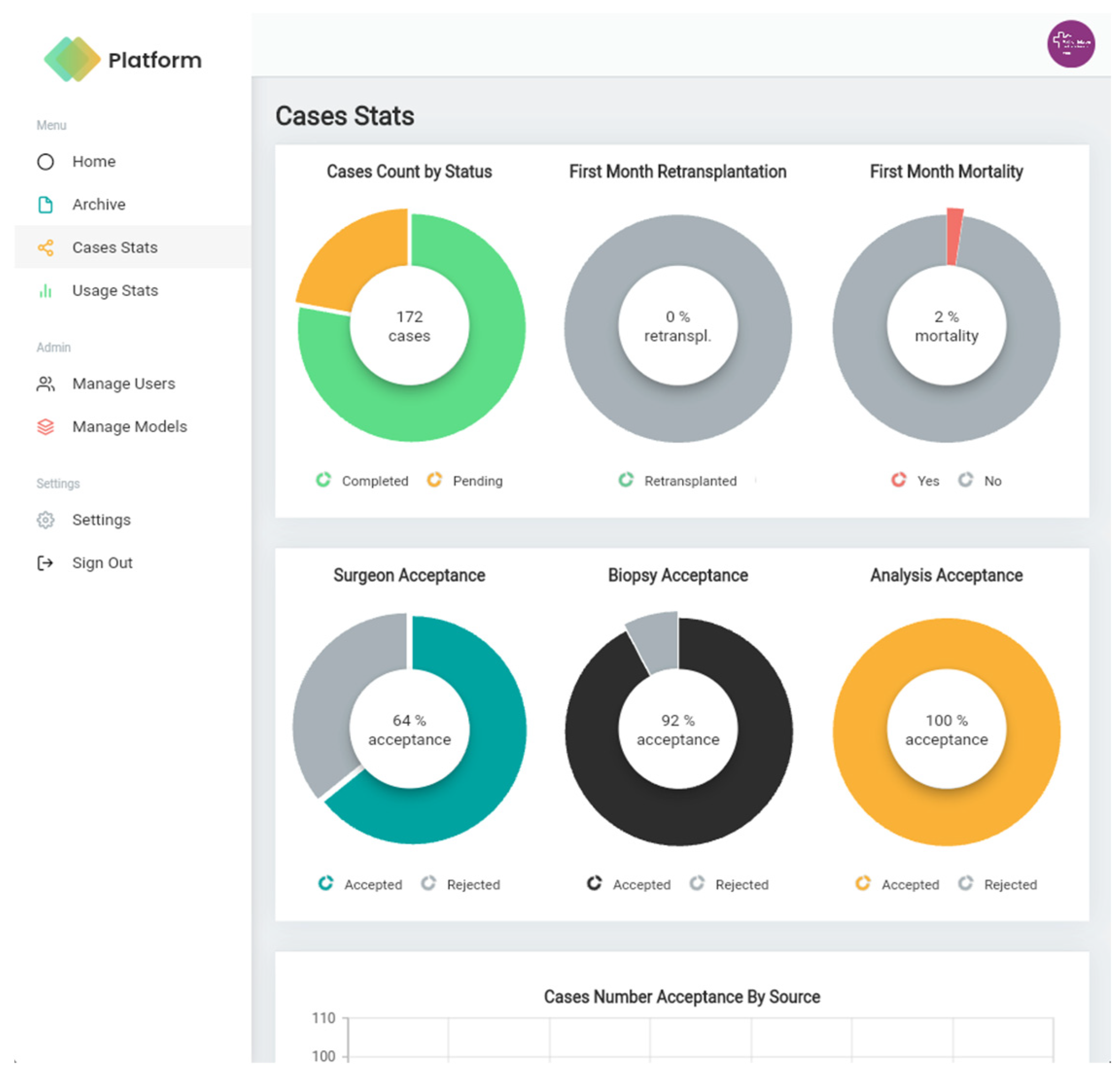The image size is (1120, 1079).
Task: Click the Settings gear icon
Action: coord(46,520)
